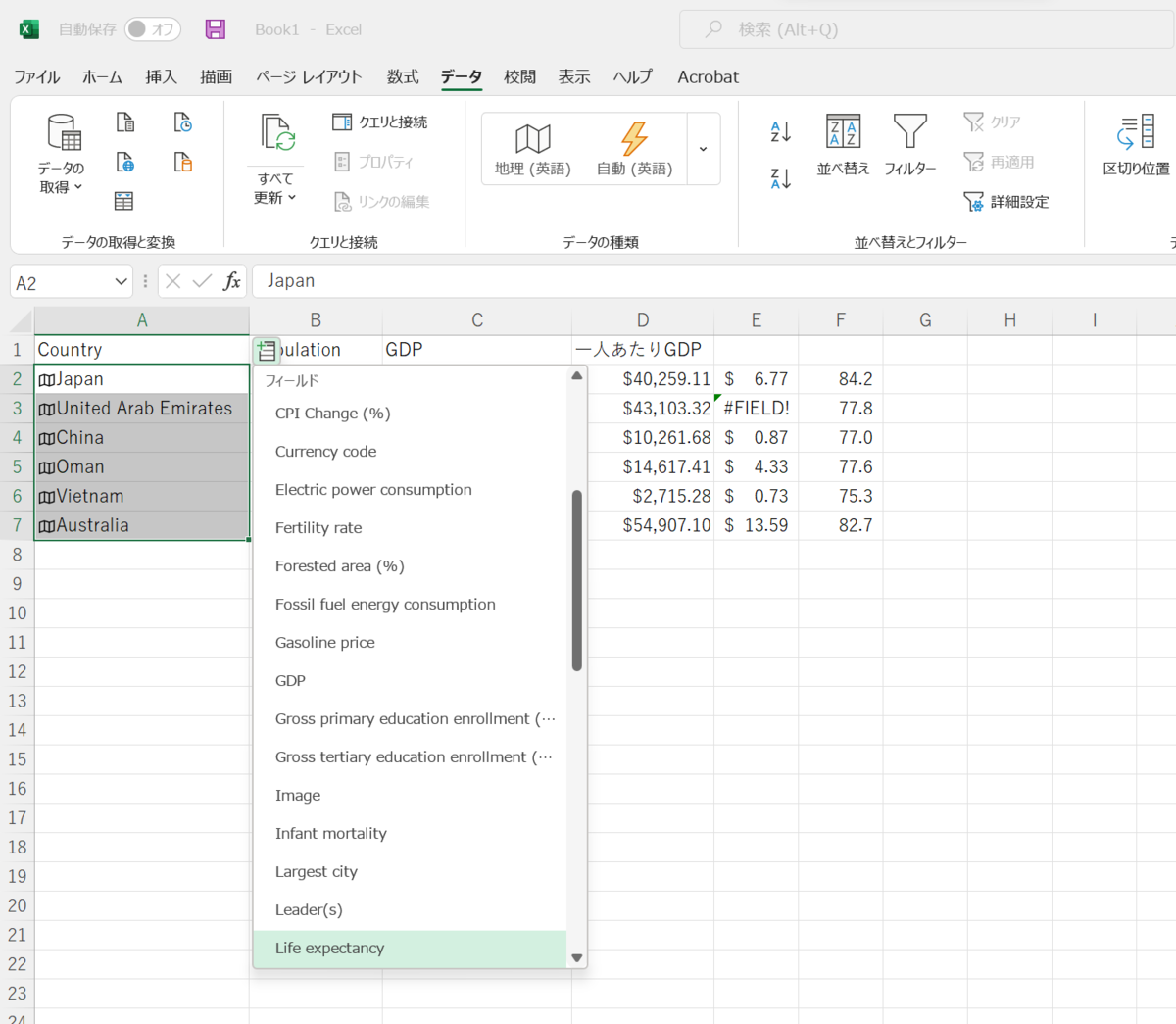Click the From Table/Range grid icon
This screenshot has width=1176, height=1024.
click(x=124, y=201)
